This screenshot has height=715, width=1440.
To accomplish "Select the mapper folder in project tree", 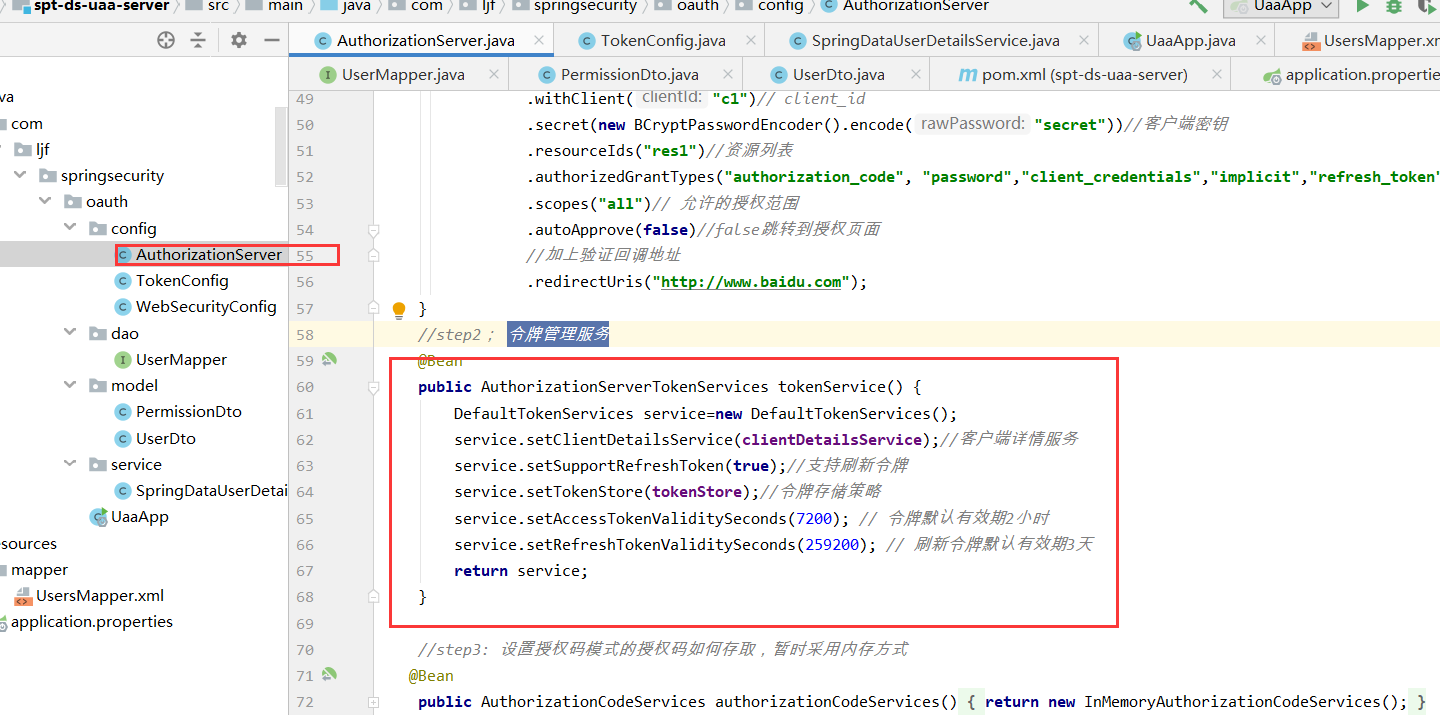I will (34, 569).
